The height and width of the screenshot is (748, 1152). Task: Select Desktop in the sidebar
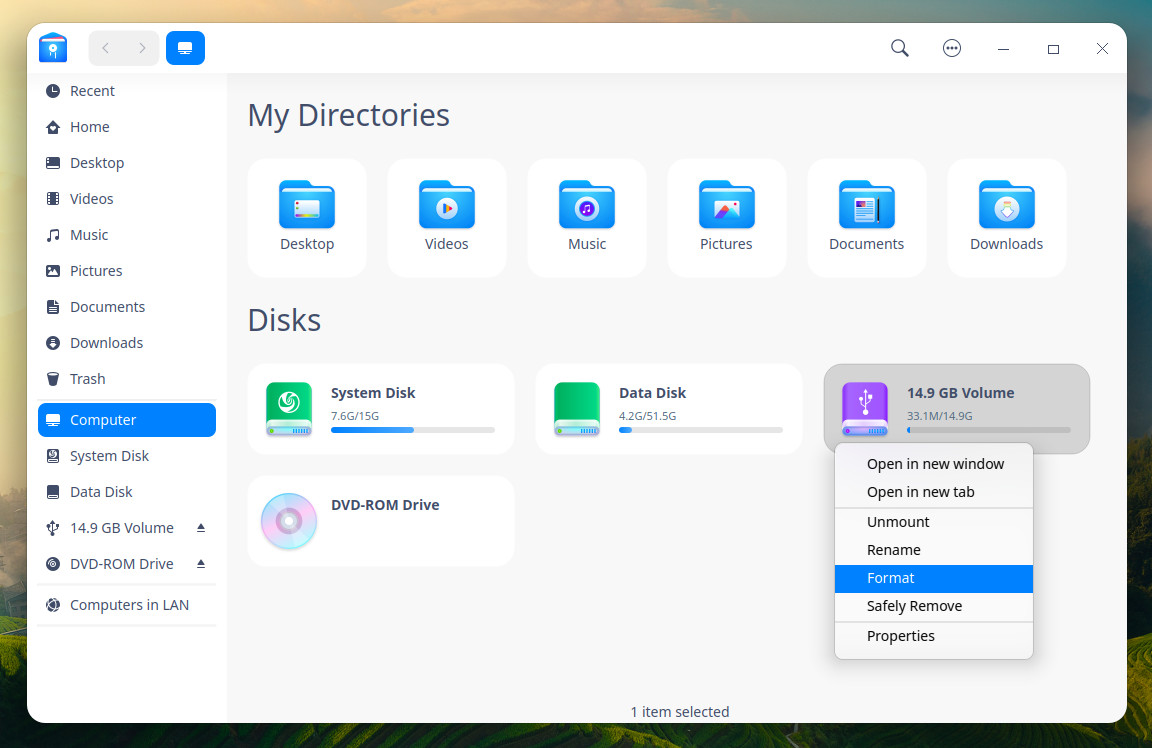126,163
